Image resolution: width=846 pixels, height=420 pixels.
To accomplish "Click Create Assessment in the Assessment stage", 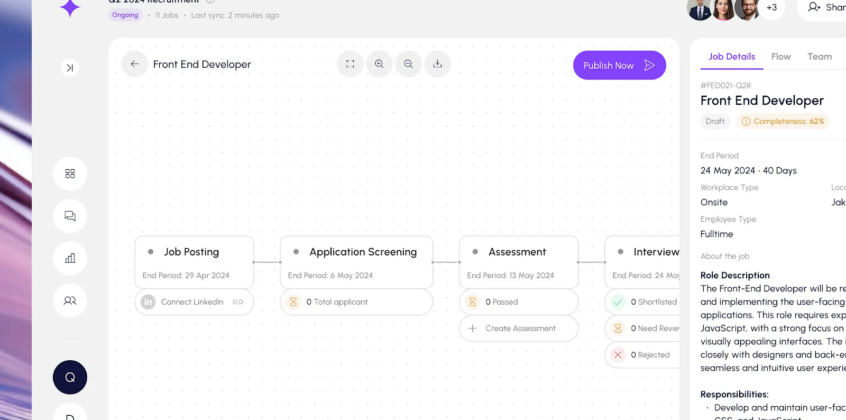I will pyautogui.click(x=519, y=328).
